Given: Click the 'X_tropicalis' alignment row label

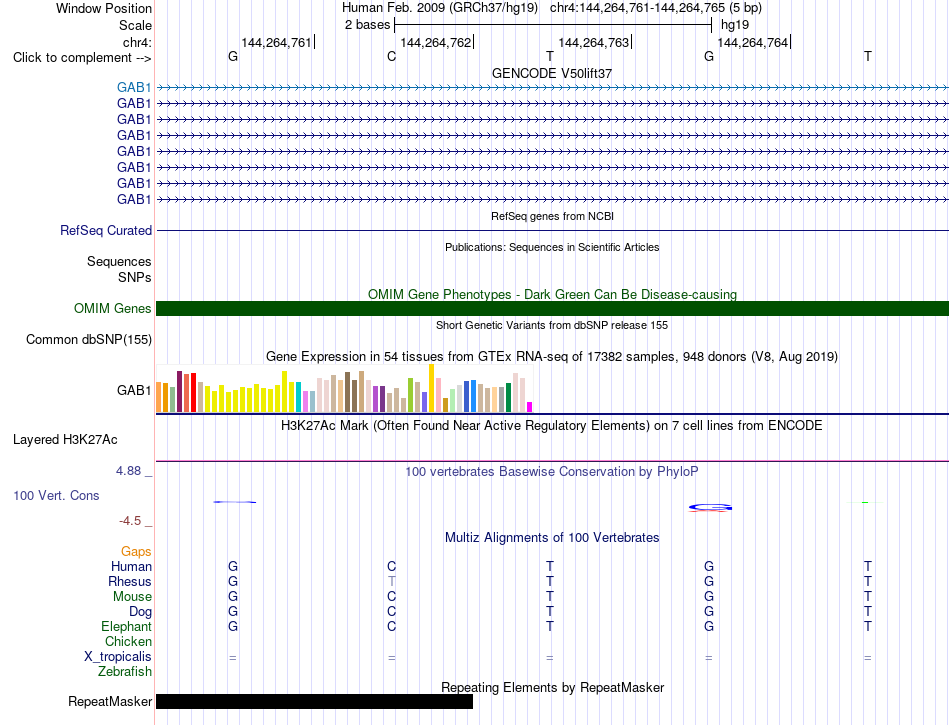Looking at the screenshot, I should tap(118, 657).
